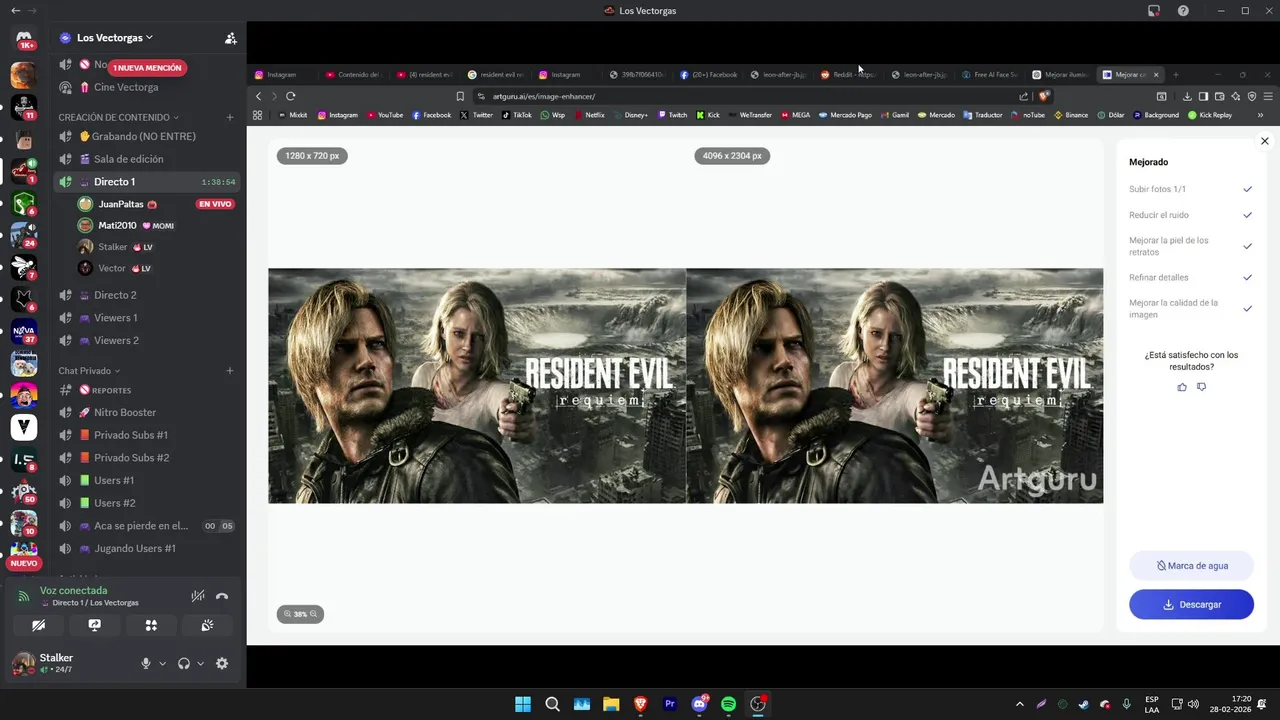Click the Marca de agua button
This screenshot has width=1280, height=720.
click(x=1191, y=565)
